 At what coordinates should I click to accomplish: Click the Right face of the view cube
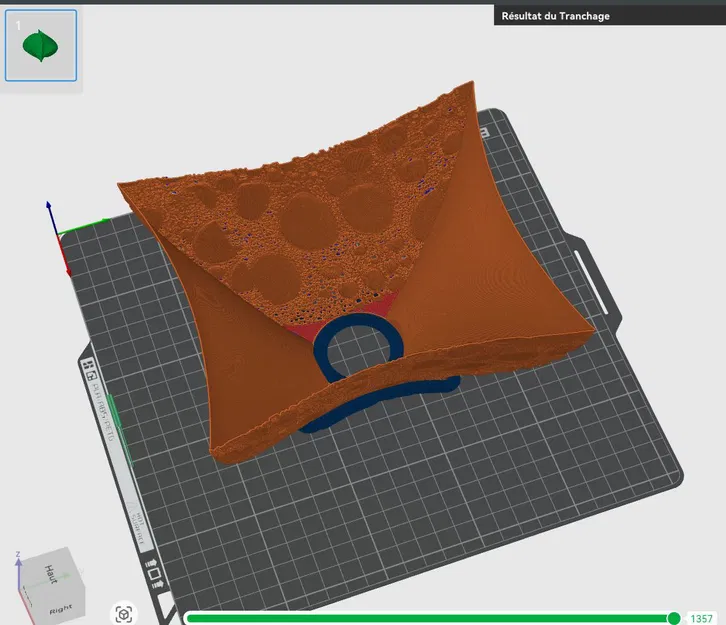(x=60, y=609)
